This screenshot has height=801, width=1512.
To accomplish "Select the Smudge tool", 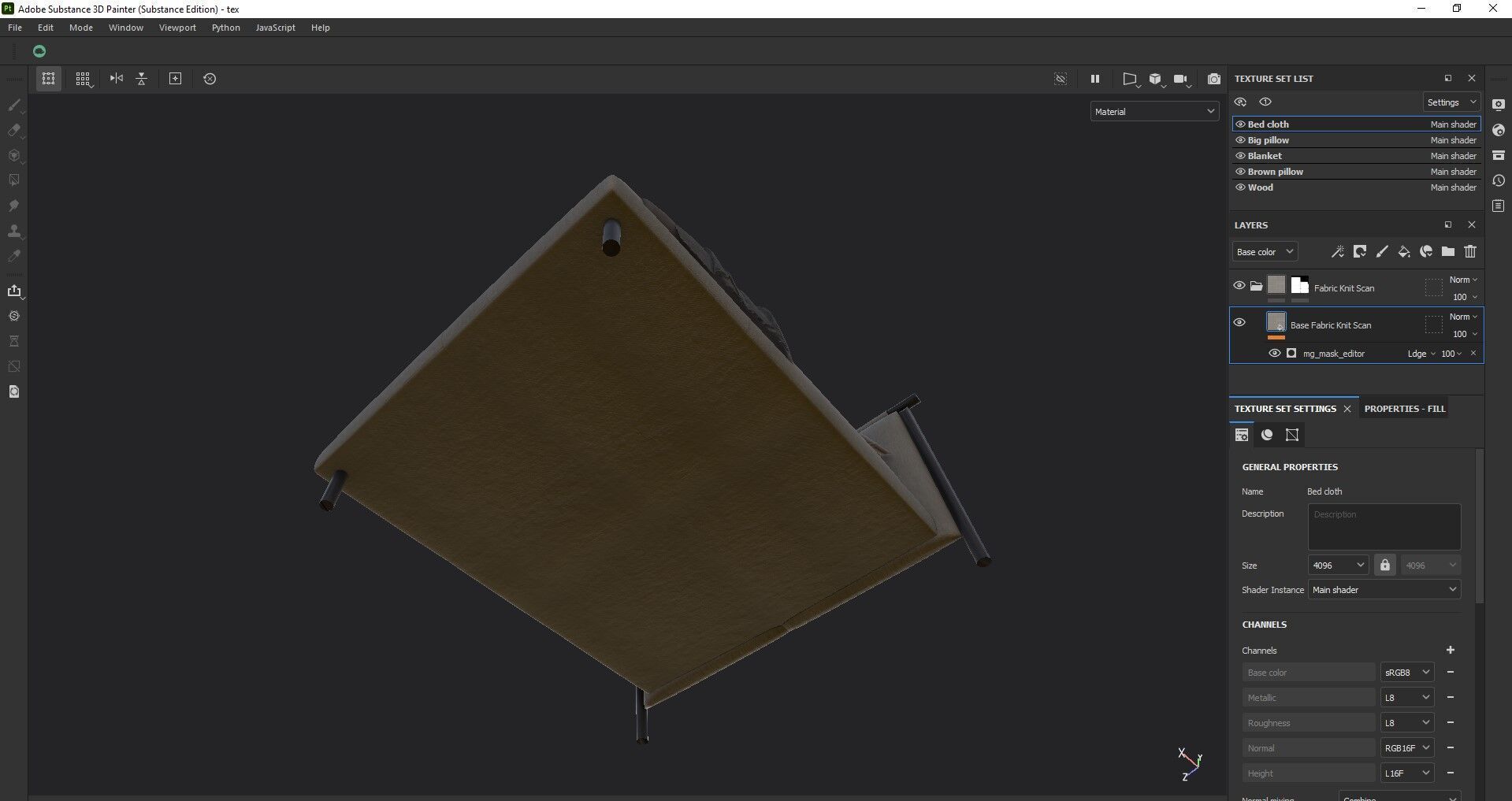I will click(13, 206).
